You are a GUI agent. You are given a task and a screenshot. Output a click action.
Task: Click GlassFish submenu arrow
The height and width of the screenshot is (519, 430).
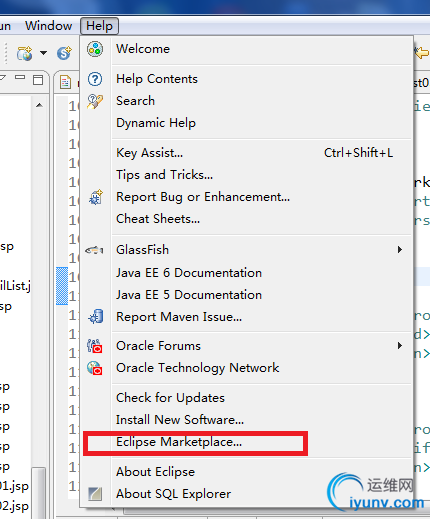coord(400,249)
